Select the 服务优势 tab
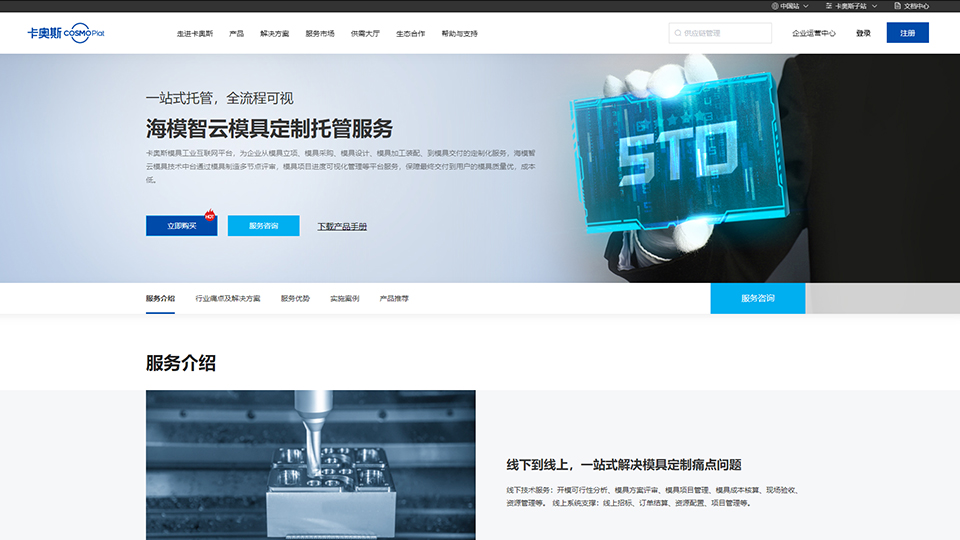The width and height of the screenshot is (960, 540). [x=295, y=299]
